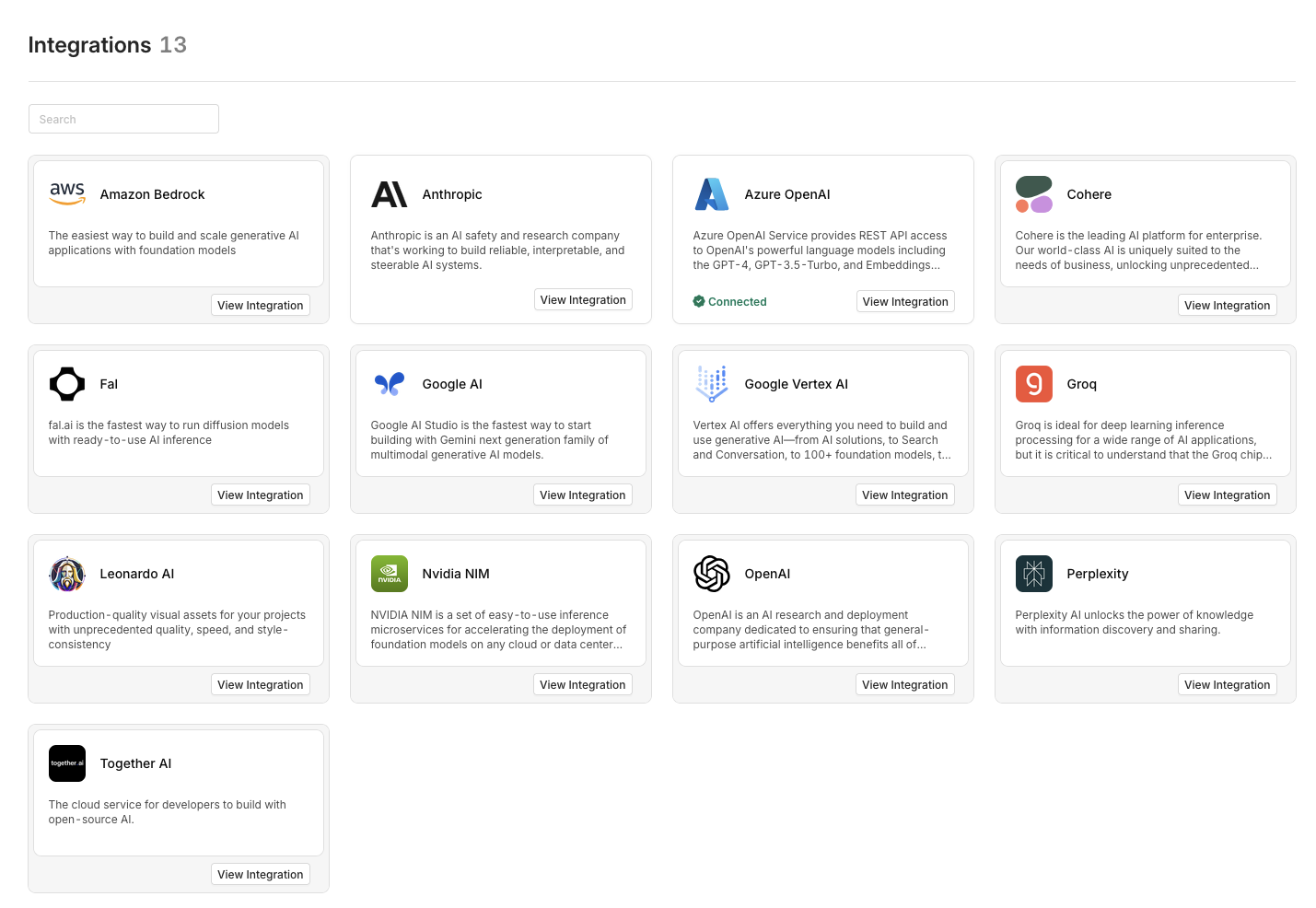Focus the integrations Search field
Screen dimensions: 1316x908
tap(123, 119)
